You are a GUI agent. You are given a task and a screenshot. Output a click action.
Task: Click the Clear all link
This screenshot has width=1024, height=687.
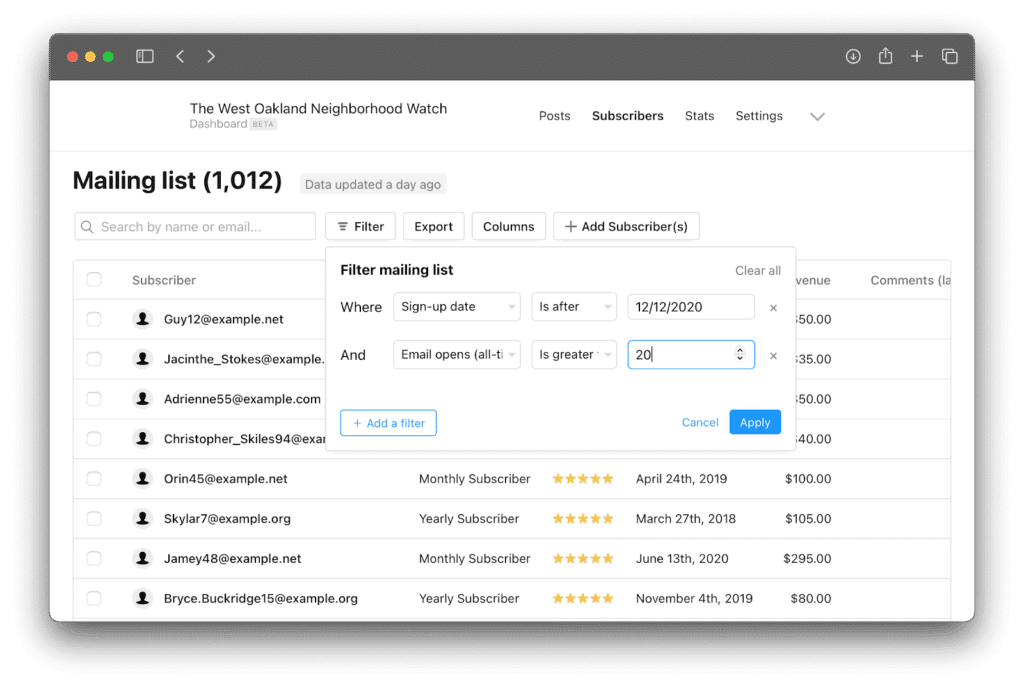pos(758,271)
